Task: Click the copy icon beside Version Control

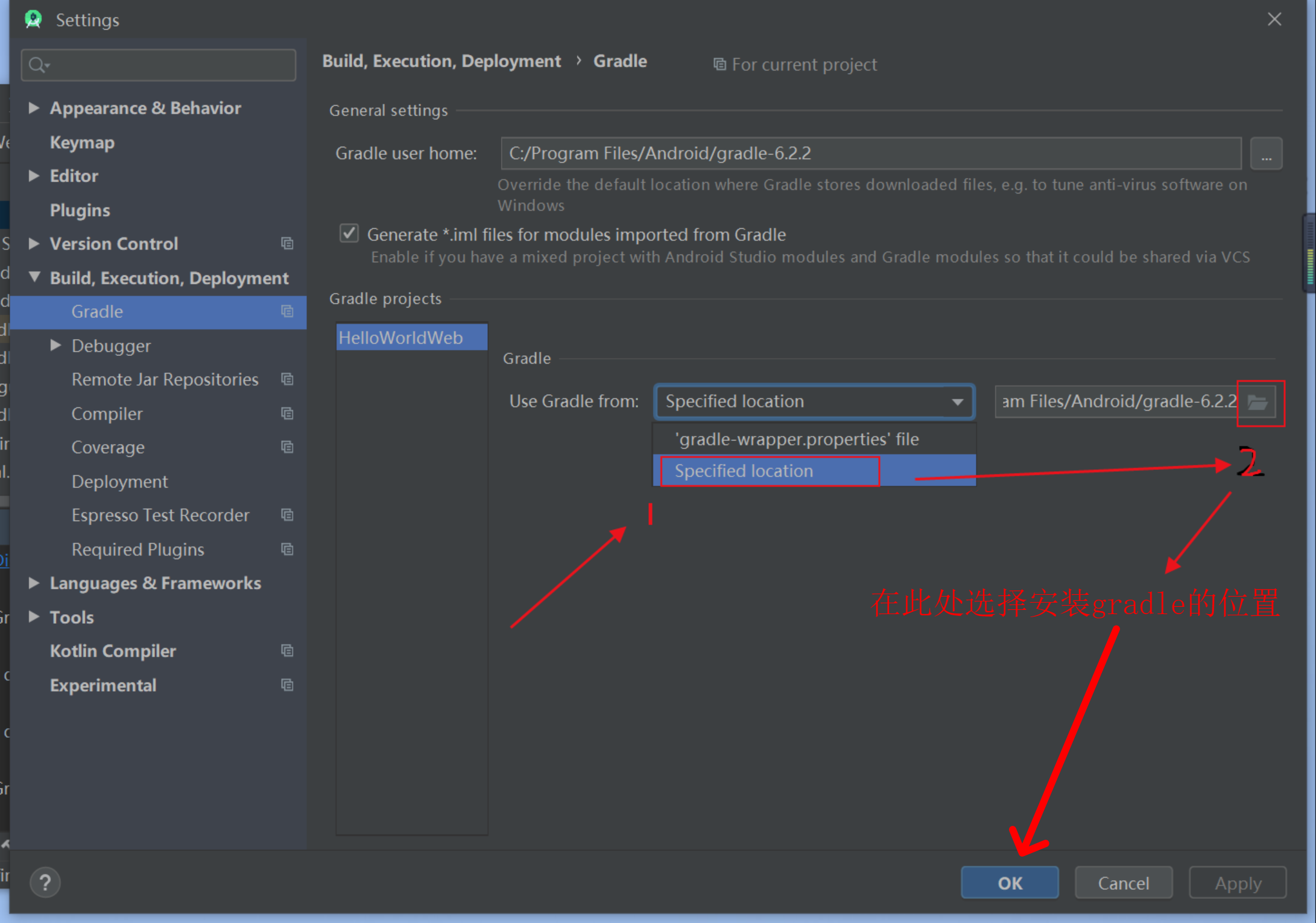Action: [287, 244]
